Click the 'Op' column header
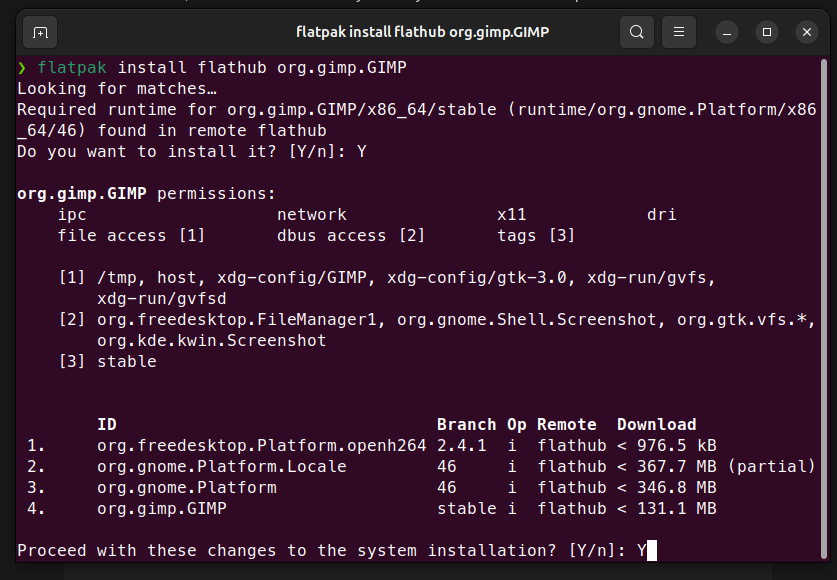This screenshot has width=837, height=580. (517, 425)
